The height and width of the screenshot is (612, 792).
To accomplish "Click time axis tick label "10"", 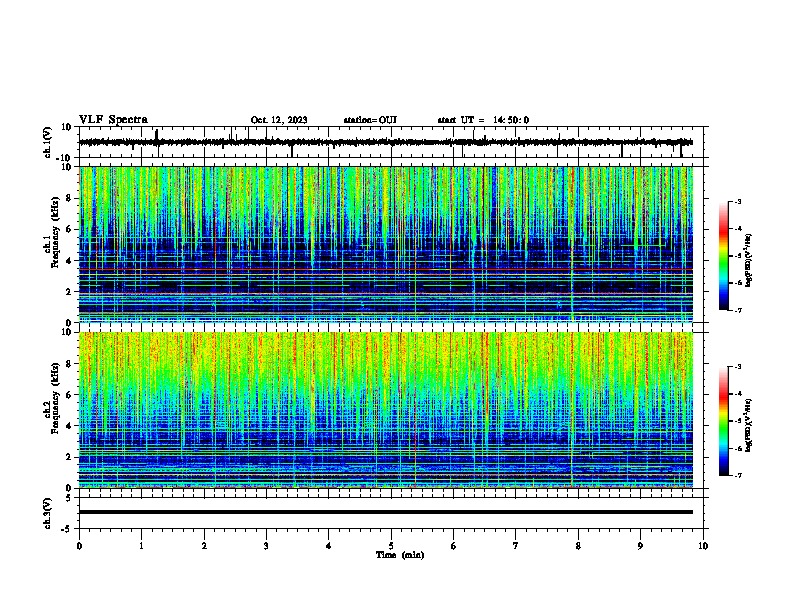I will click(703, 546).
